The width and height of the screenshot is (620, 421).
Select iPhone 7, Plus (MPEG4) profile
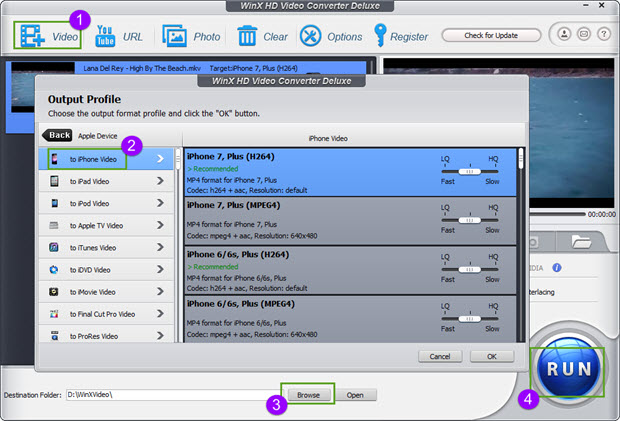point(350,221)
